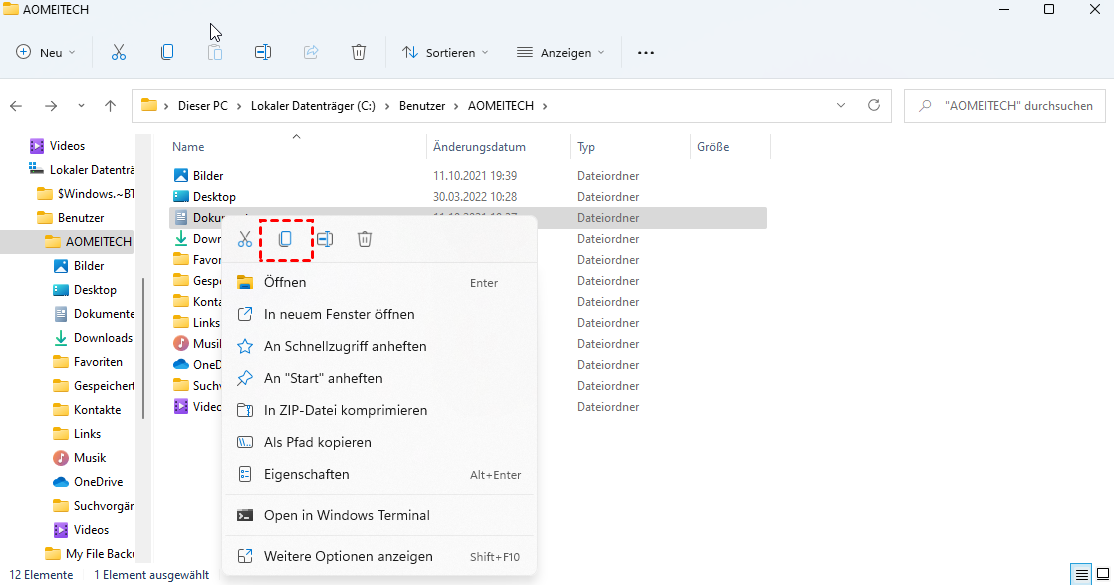Choose In ZIP-Datei komprimieren
Screen dimensions: 1114x585
pos(379,410)
